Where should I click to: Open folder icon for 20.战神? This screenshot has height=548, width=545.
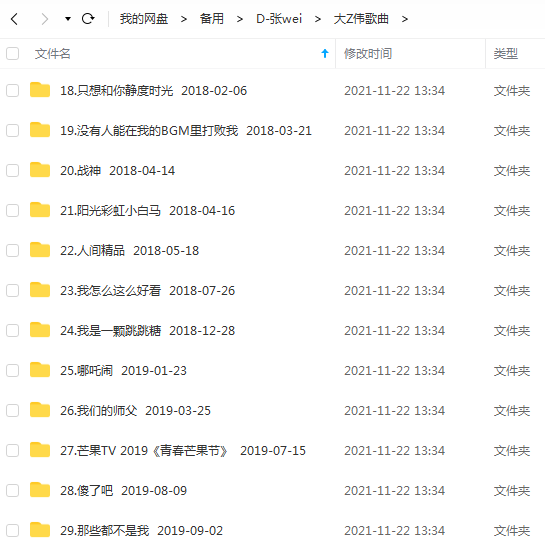40,170
